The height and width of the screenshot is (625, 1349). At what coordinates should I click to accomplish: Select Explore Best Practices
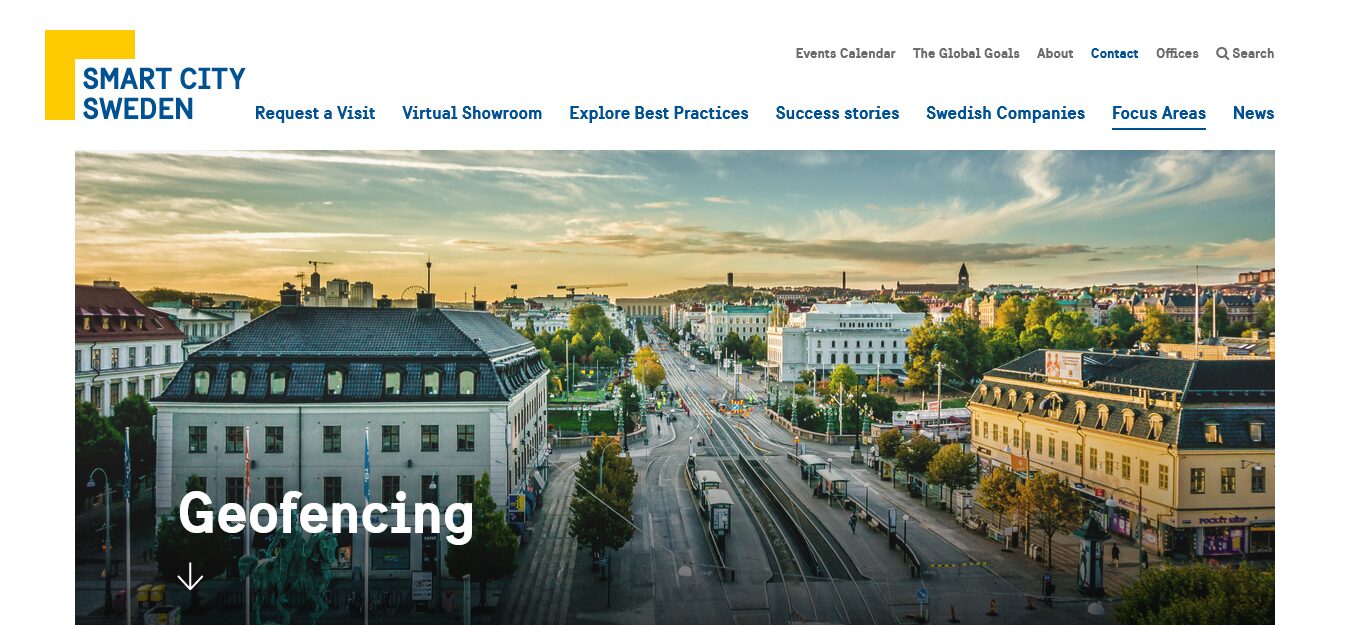(659, 113)
